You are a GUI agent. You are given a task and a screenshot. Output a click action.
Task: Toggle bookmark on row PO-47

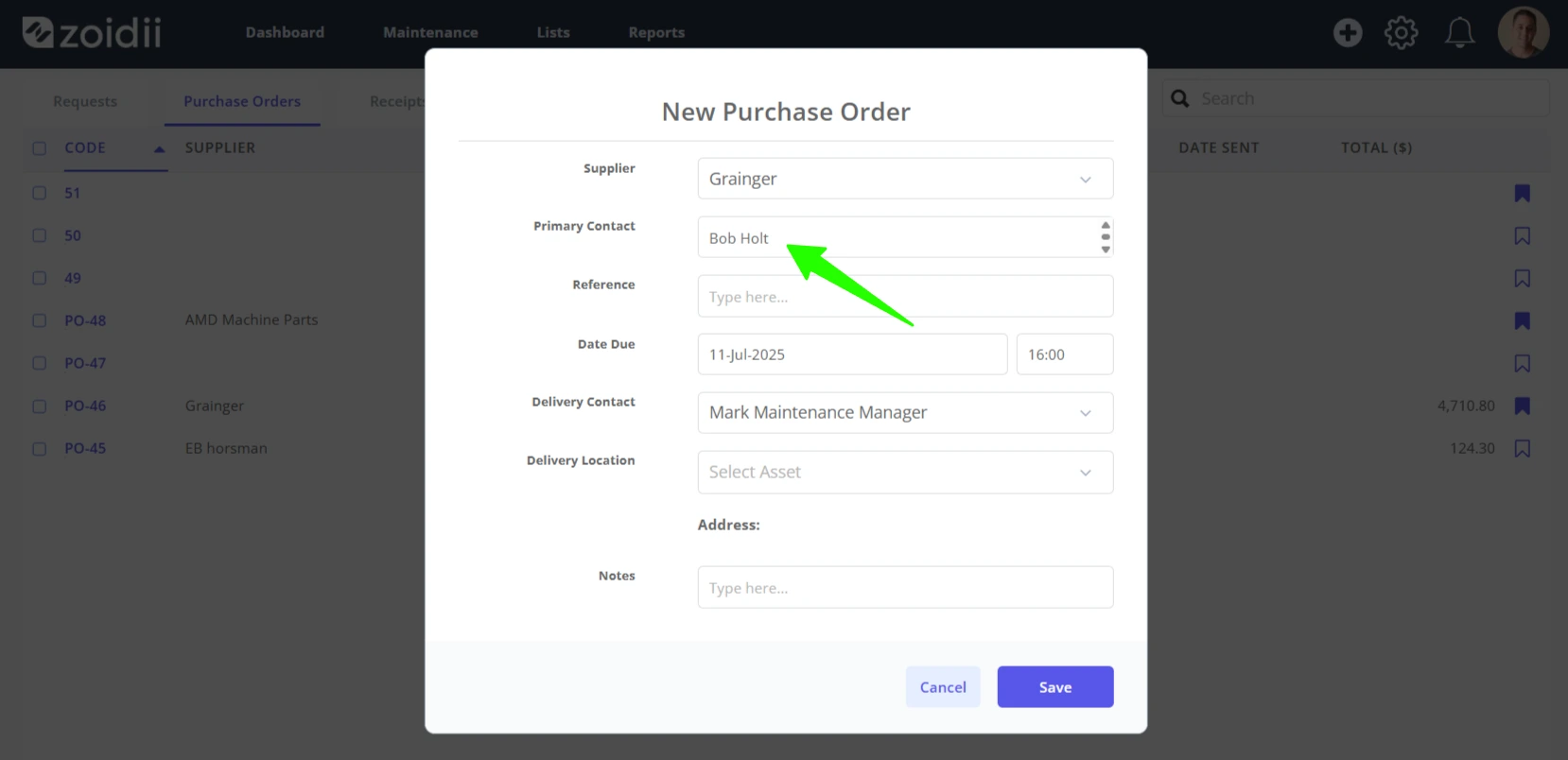pyautogui.click(x=1522, y=363)
